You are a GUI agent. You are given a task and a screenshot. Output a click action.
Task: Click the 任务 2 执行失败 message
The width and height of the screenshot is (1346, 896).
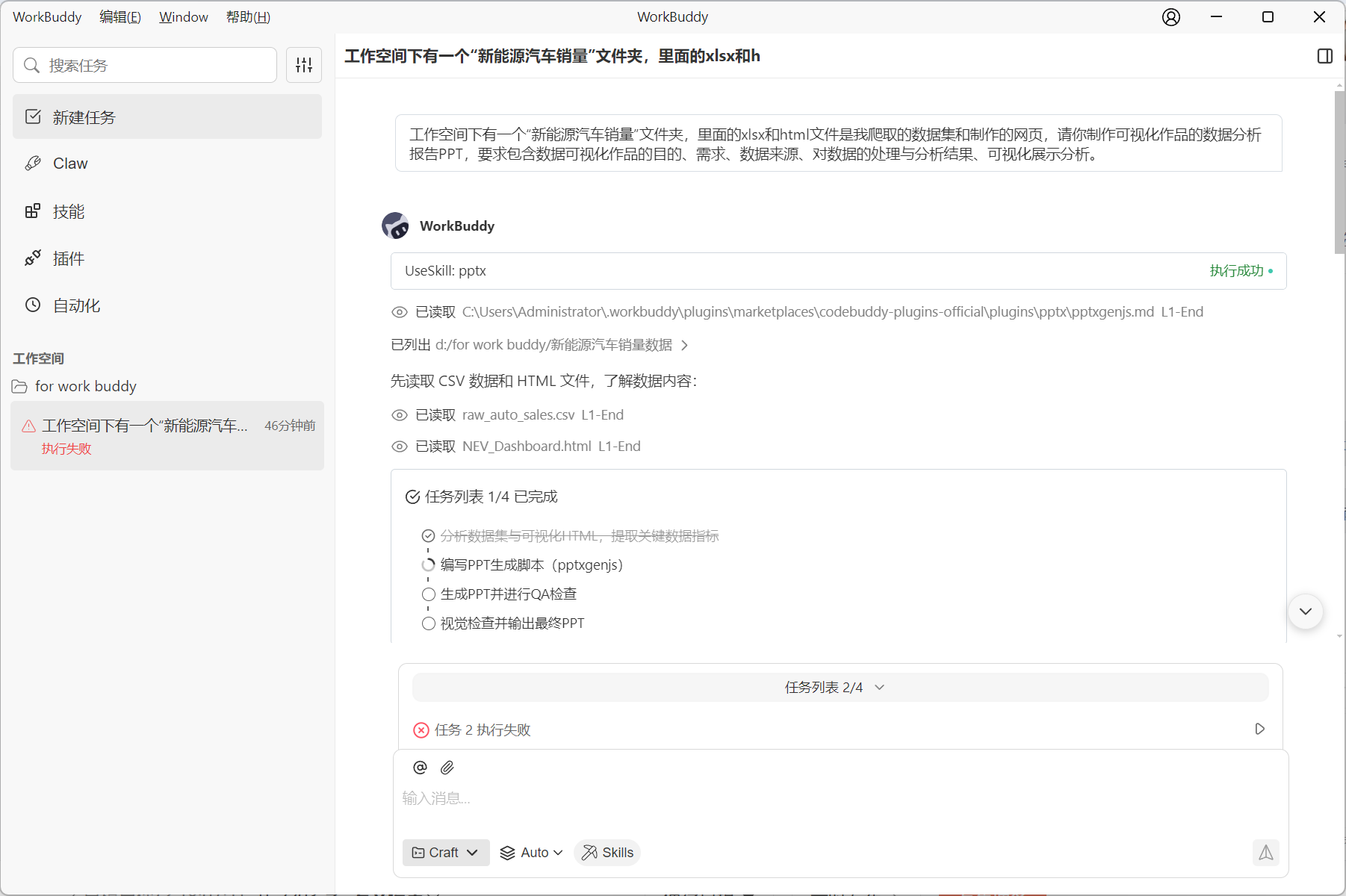point(483,730)
